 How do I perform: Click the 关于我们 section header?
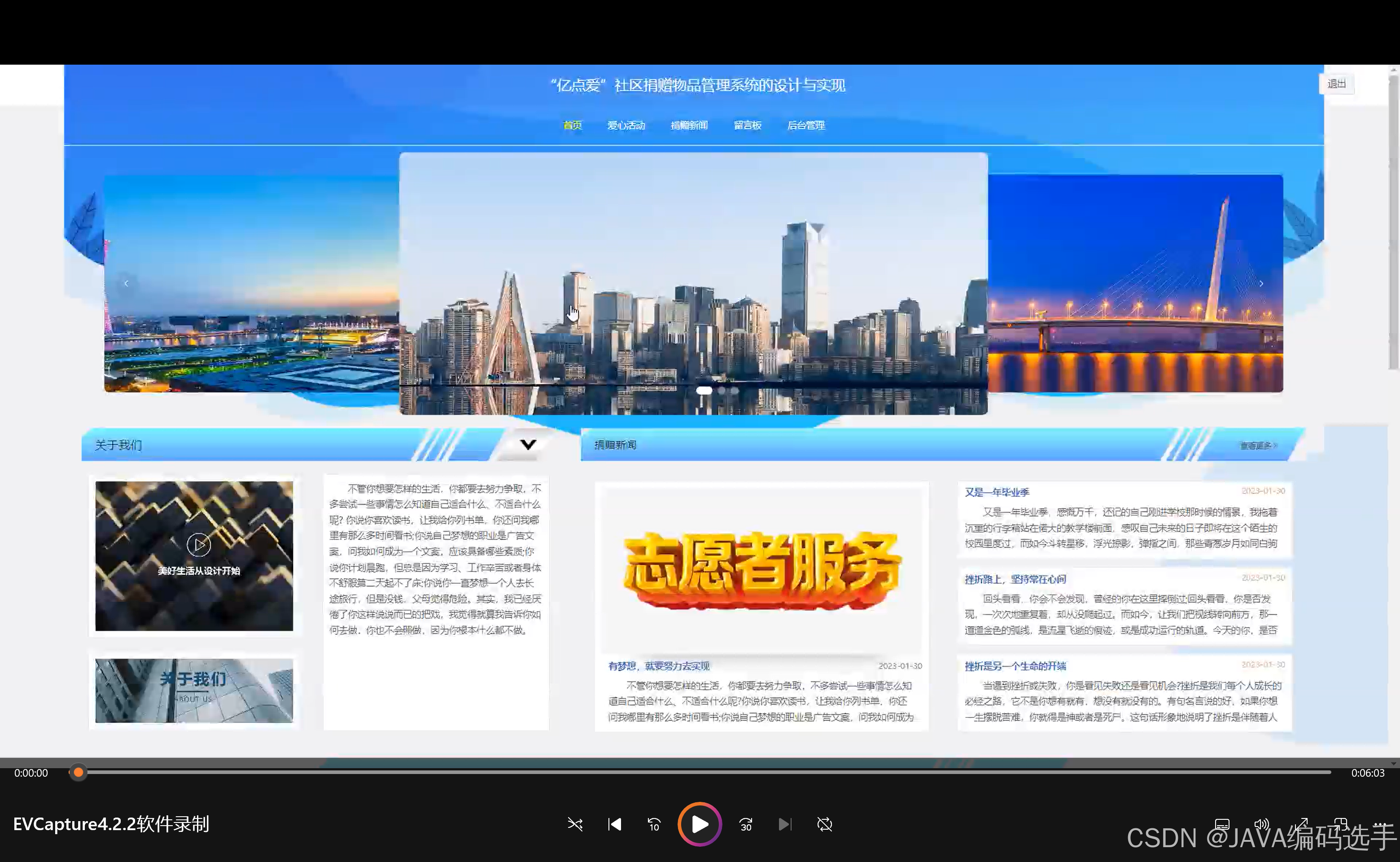[x=118, y=444]
